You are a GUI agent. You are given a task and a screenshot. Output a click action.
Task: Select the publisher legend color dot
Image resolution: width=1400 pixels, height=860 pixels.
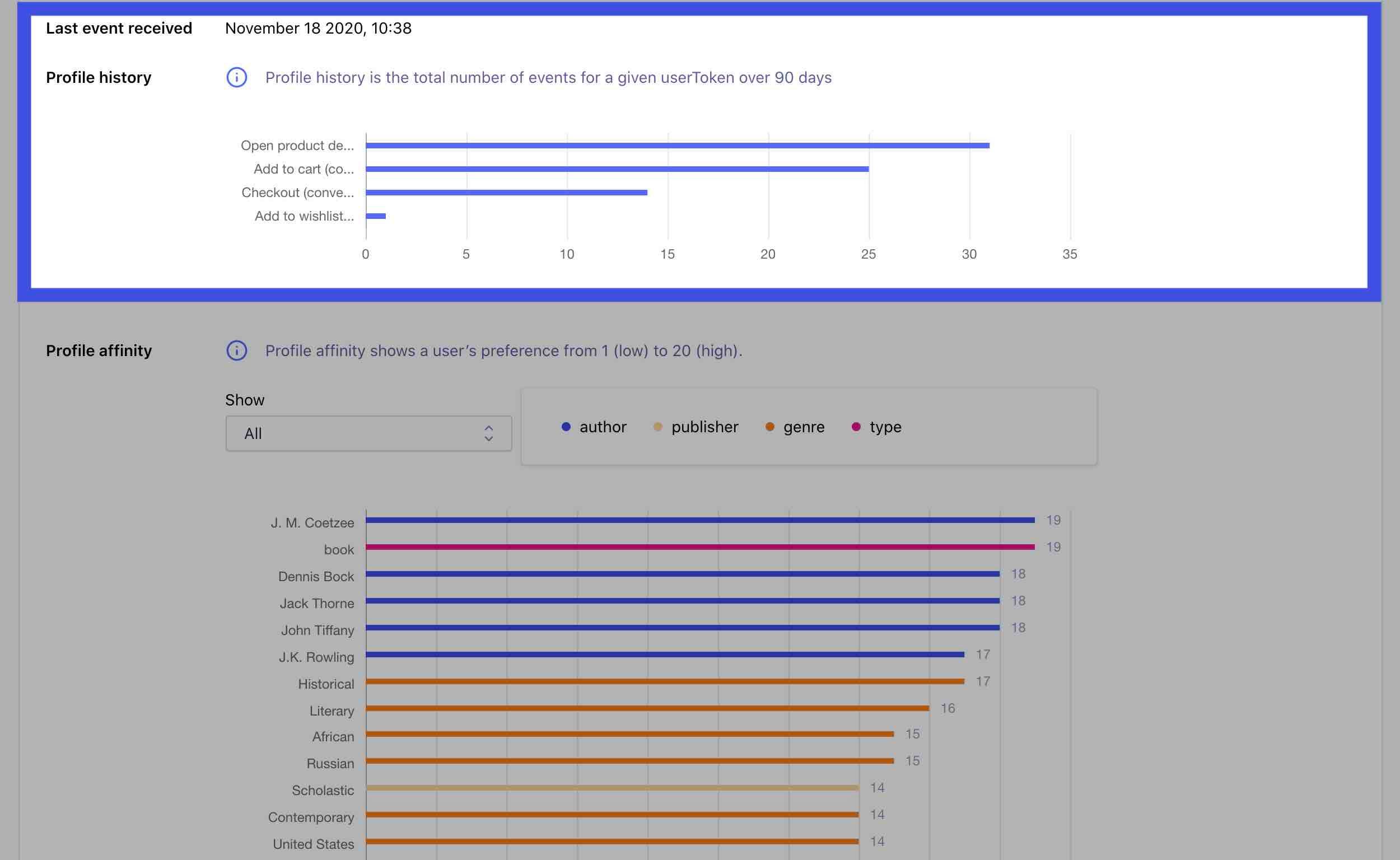click(x=657, y=427)
